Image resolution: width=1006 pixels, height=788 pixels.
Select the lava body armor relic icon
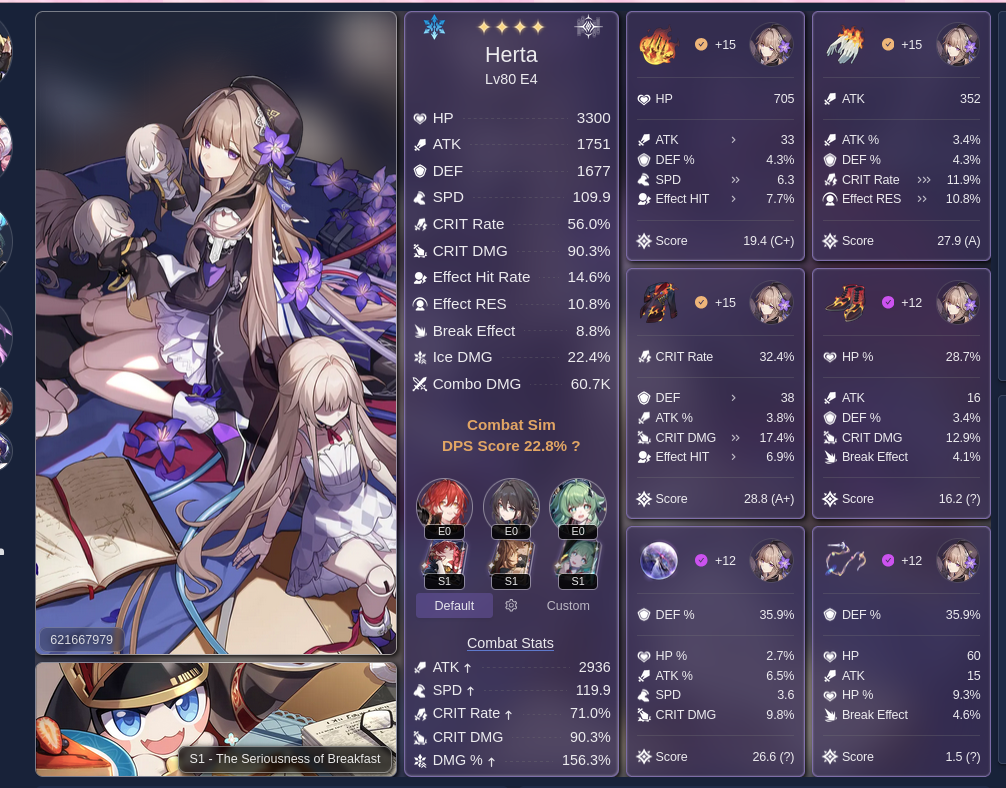pyautogui.click(x=659, y=302)
